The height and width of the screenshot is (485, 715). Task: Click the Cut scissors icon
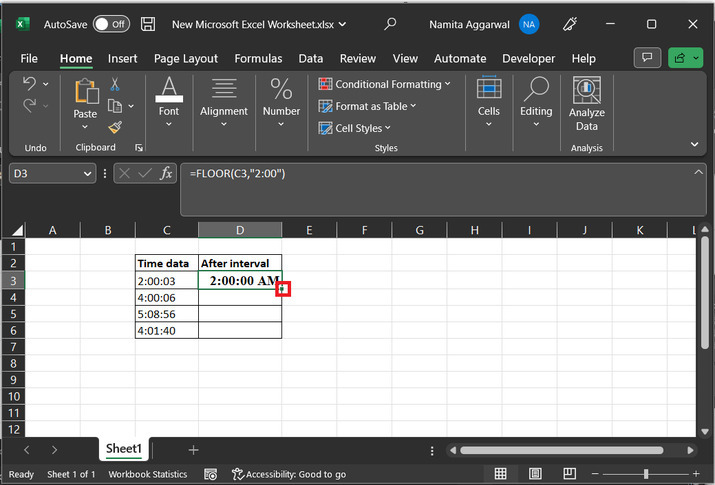point(114,84)
